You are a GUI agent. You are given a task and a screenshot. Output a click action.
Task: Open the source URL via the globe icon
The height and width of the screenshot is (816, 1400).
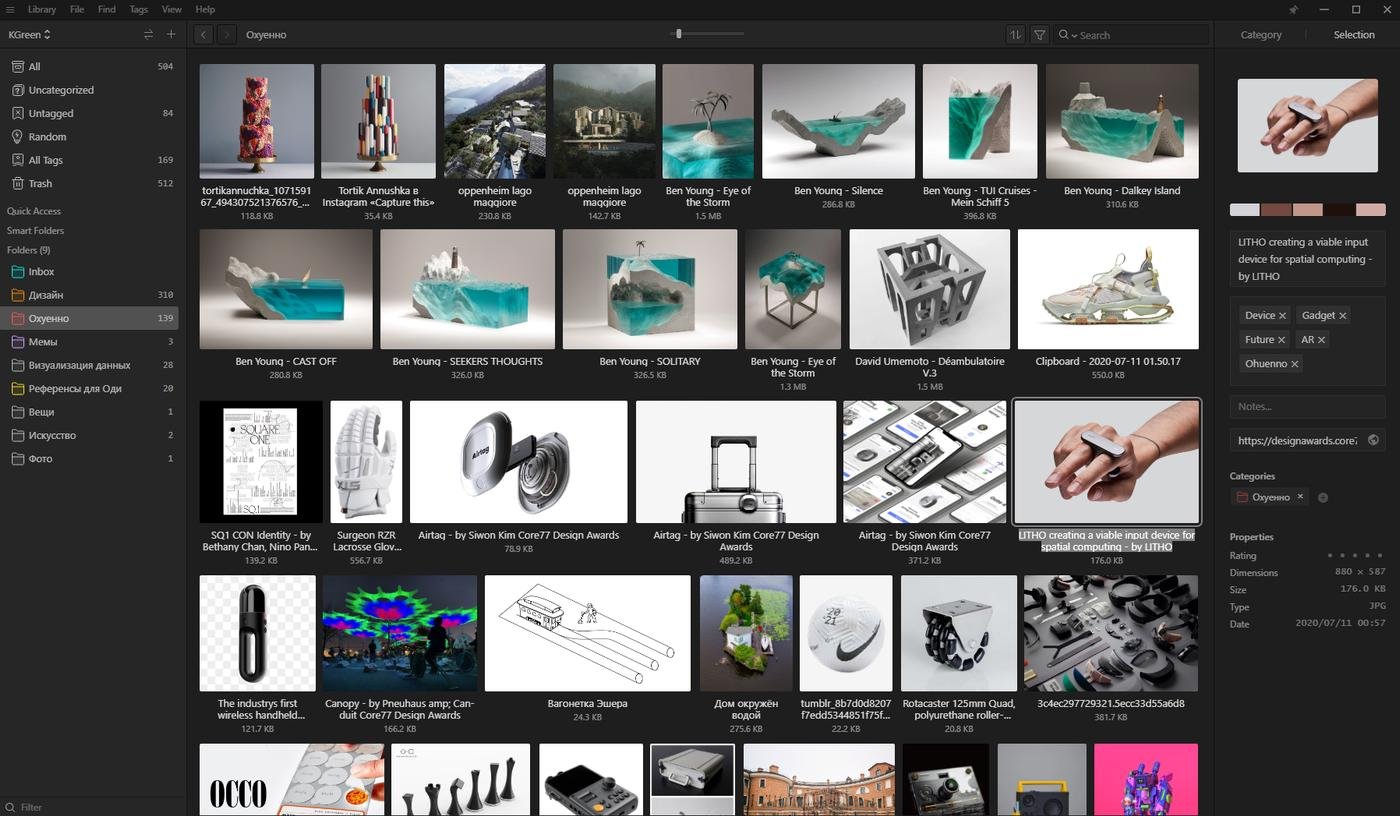click(x=1373, y=440)
